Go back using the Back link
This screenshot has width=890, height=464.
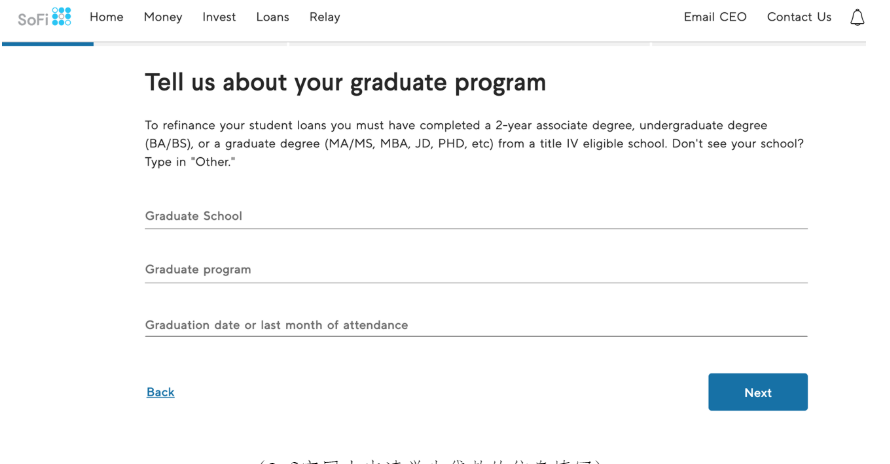click(161, 392)
